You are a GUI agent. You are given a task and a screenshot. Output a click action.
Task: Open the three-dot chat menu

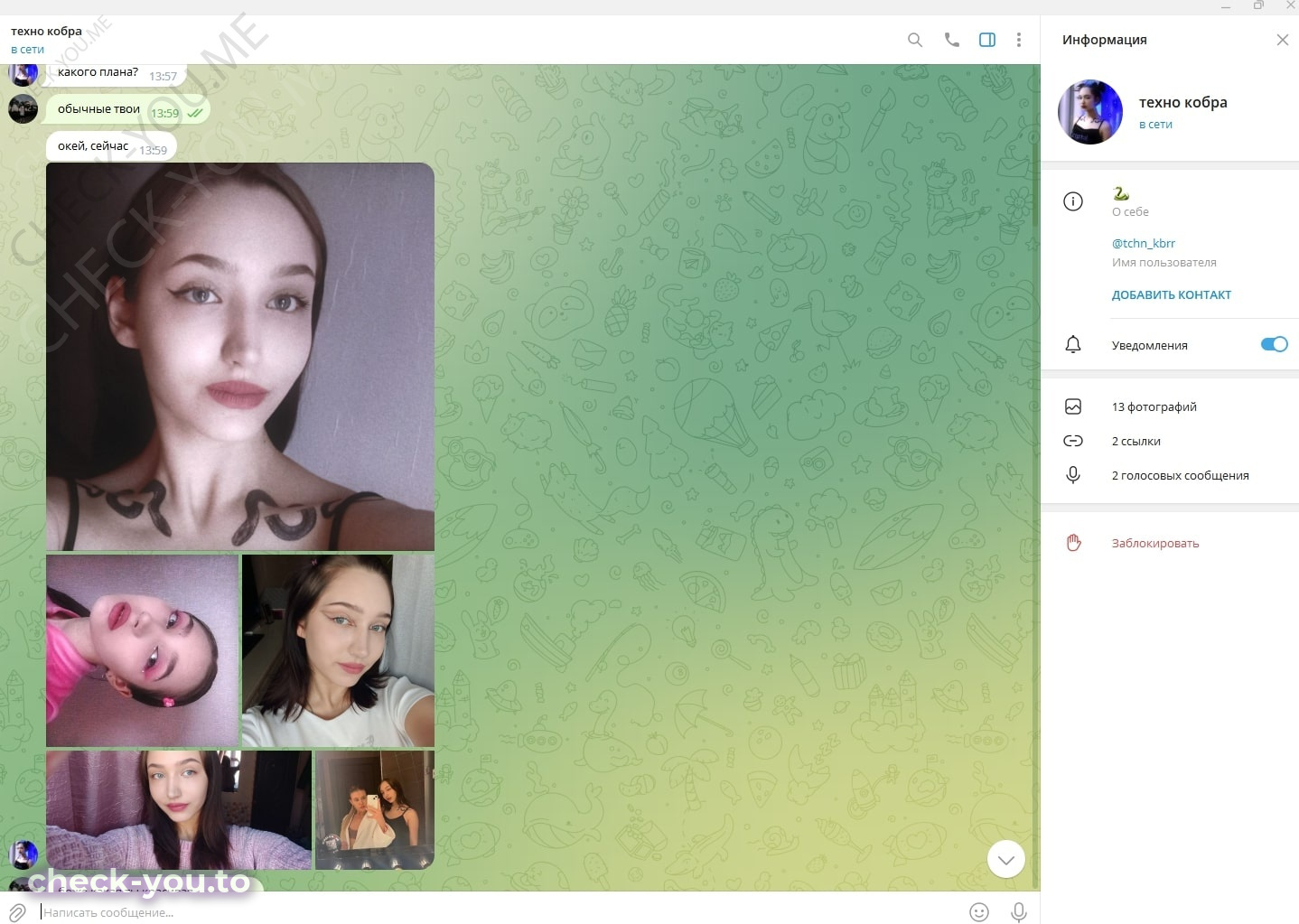[x=1019, y=40]
